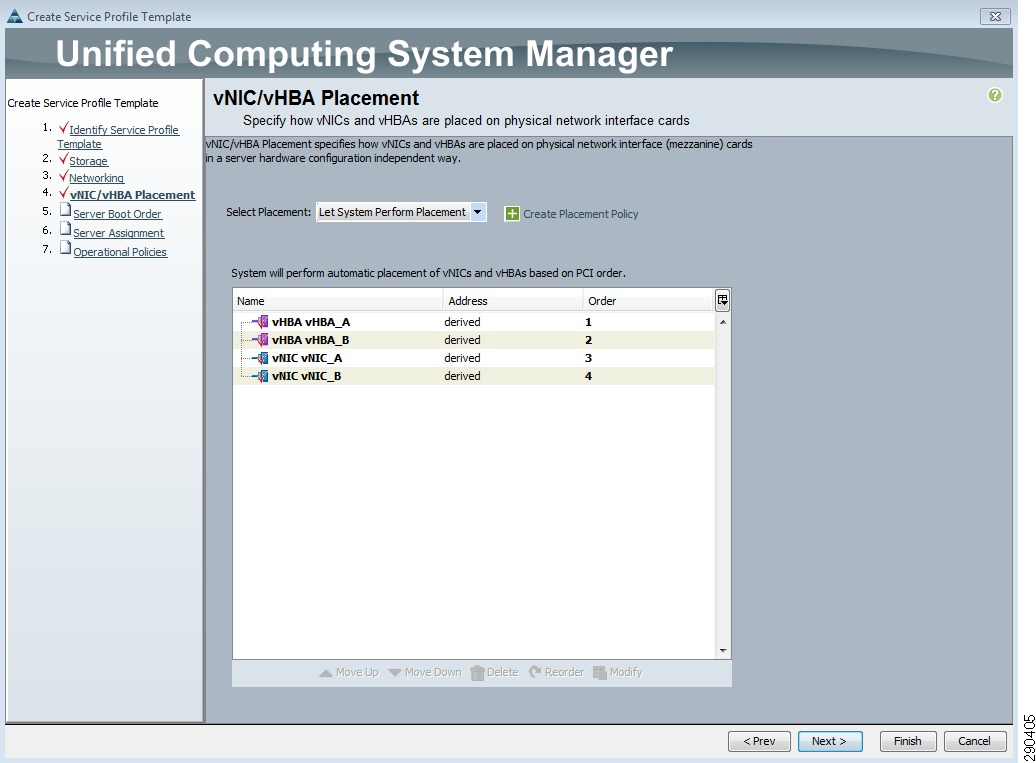The image size is (1036, 763).
Task: Jump to Operational Policies step
Action: tap(120, 252)
